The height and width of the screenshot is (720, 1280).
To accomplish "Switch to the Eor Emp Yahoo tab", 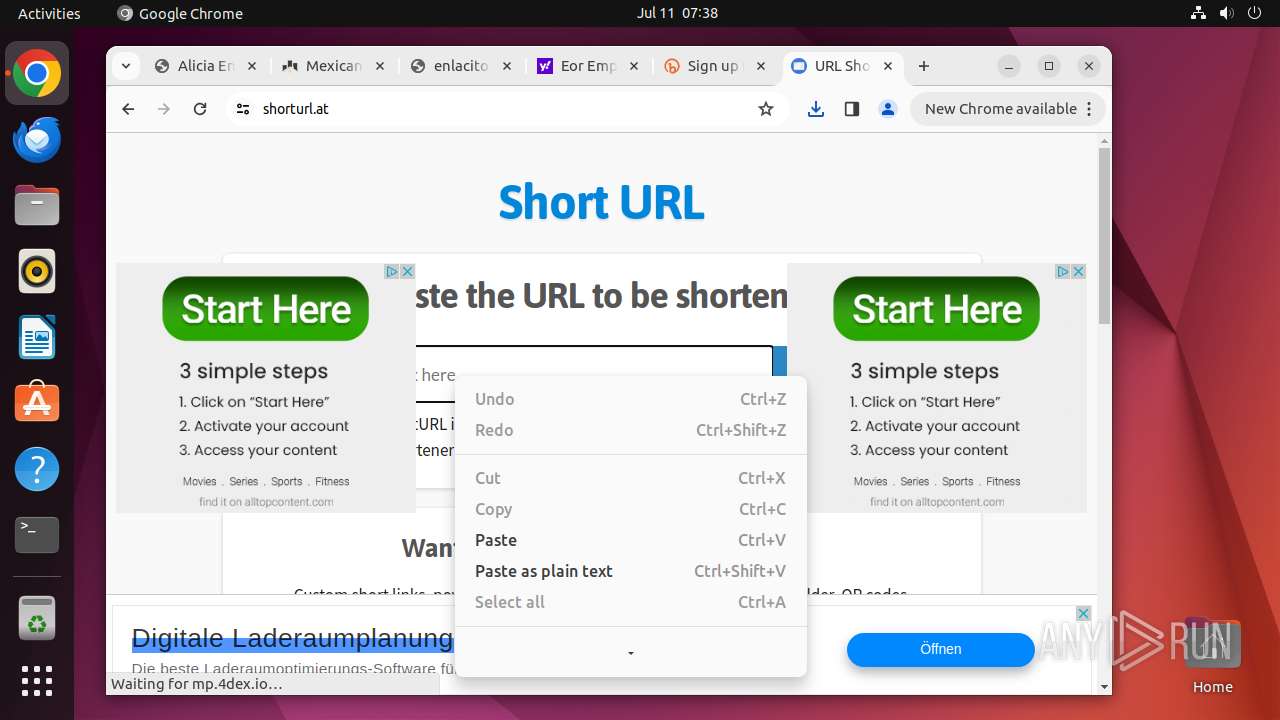I will point(589,66).
